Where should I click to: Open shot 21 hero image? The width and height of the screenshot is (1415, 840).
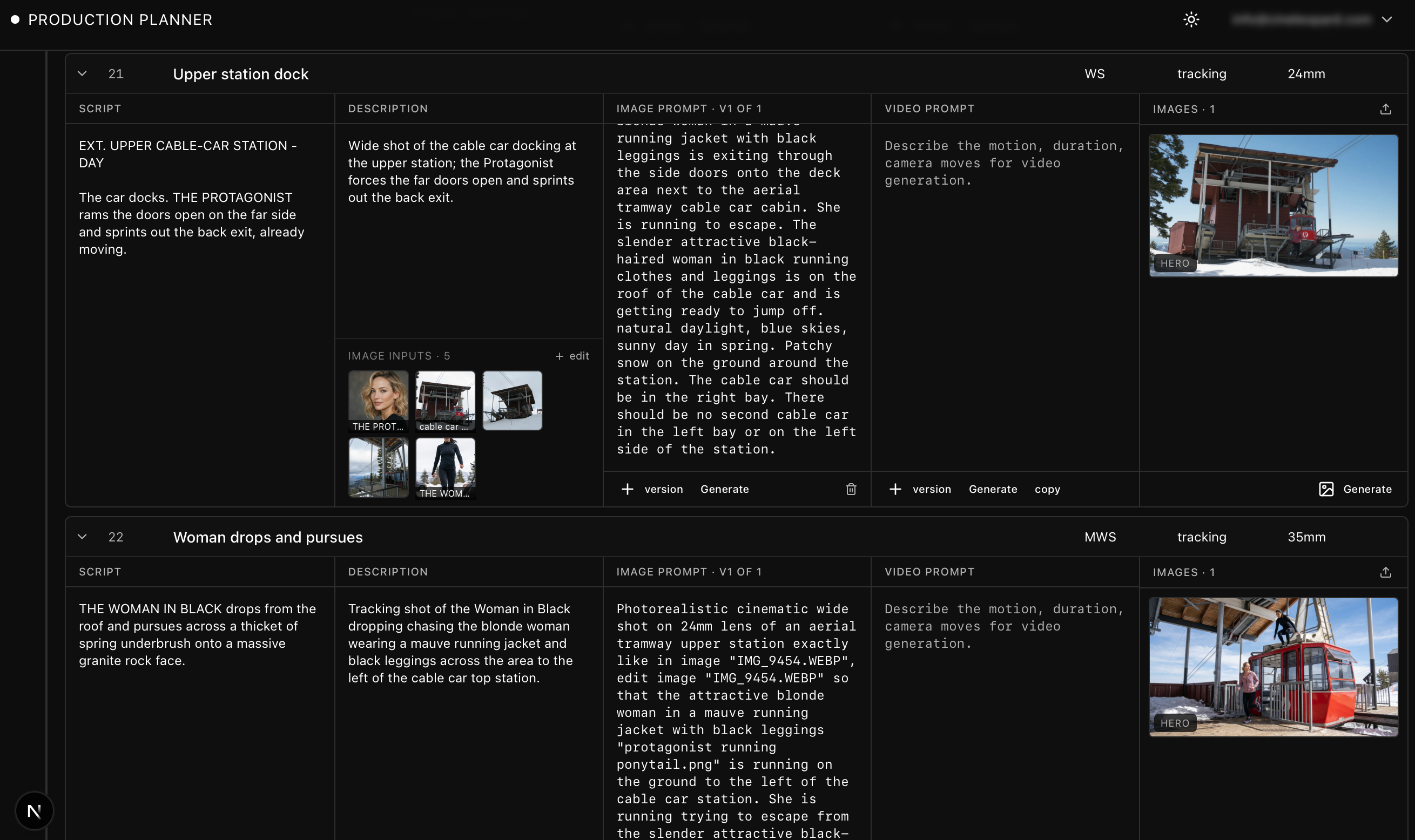1273,206
